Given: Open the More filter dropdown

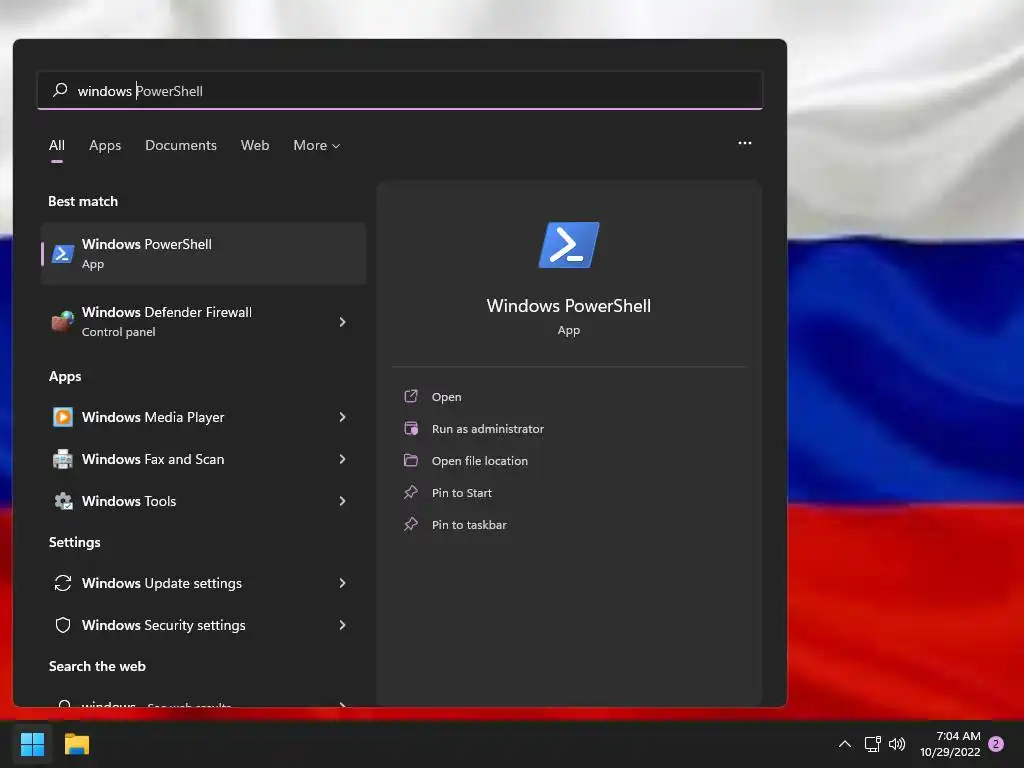Looking at the screenshot, I should tap(317, 146).
